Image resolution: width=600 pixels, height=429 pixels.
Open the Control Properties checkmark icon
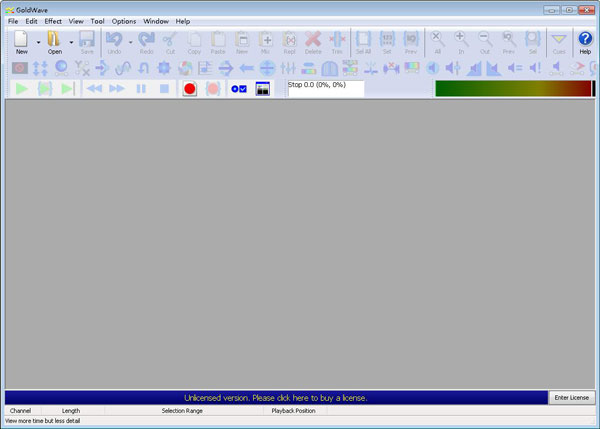pyautogui.click(x=239, y=88)
